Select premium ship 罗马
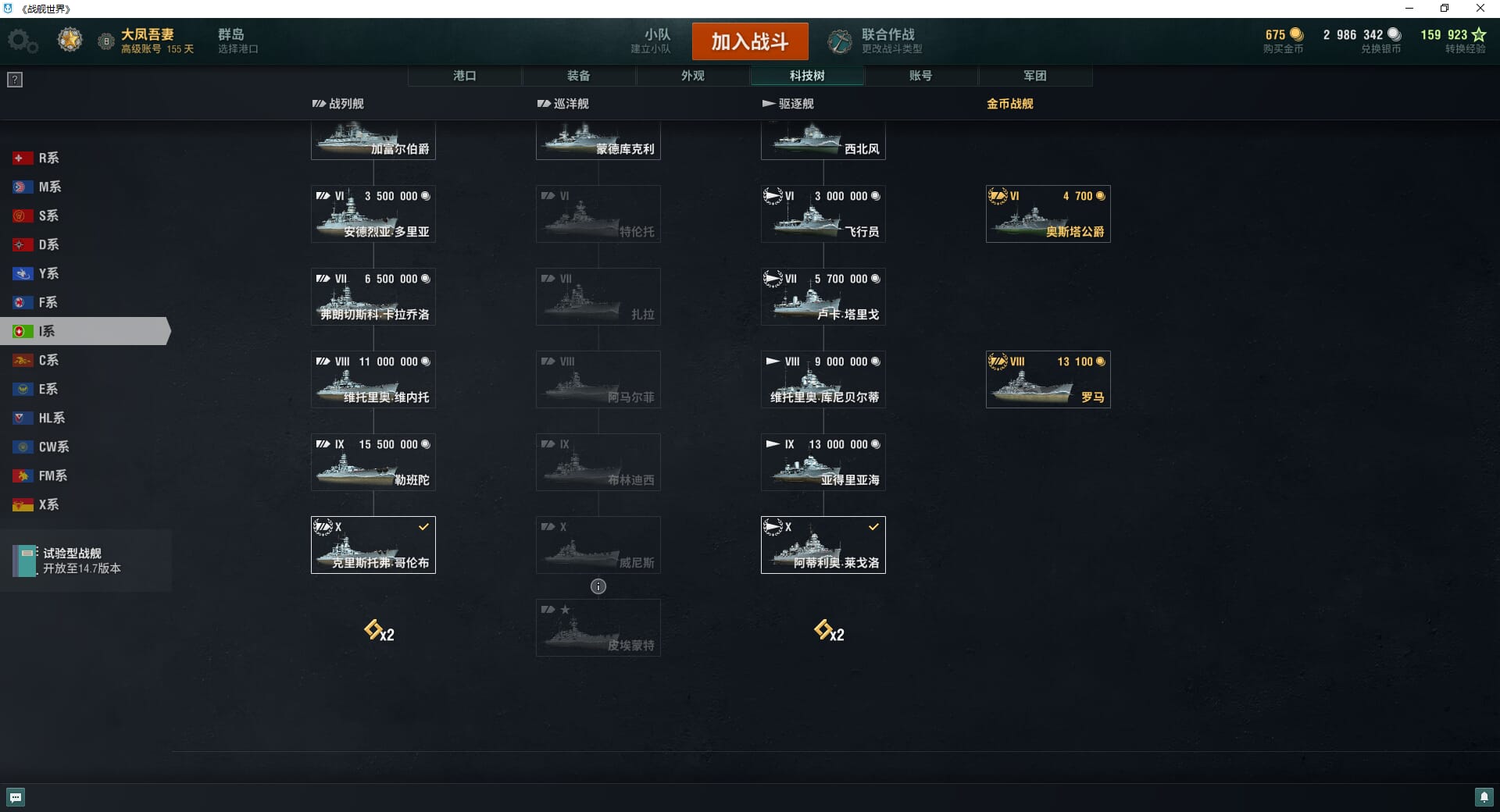1500x812 pixels. point(1048,379)
